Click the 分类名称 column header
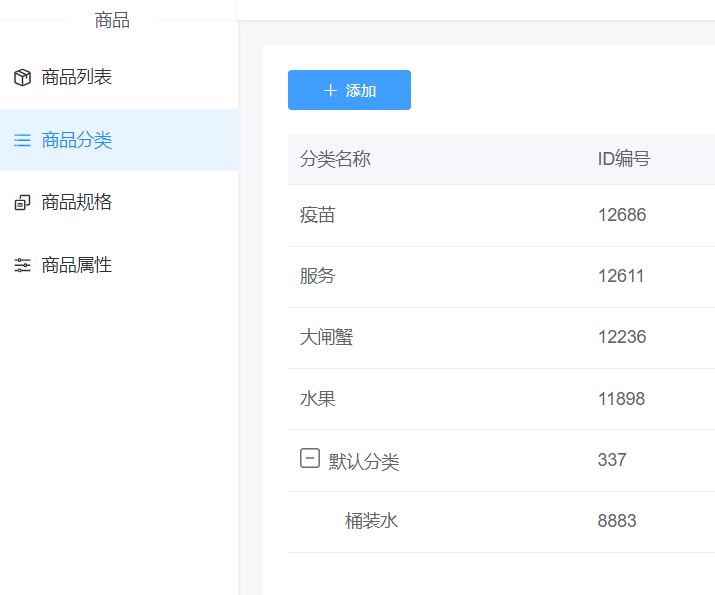The height and width of the screenshot is (595, 715). [335, 159]
